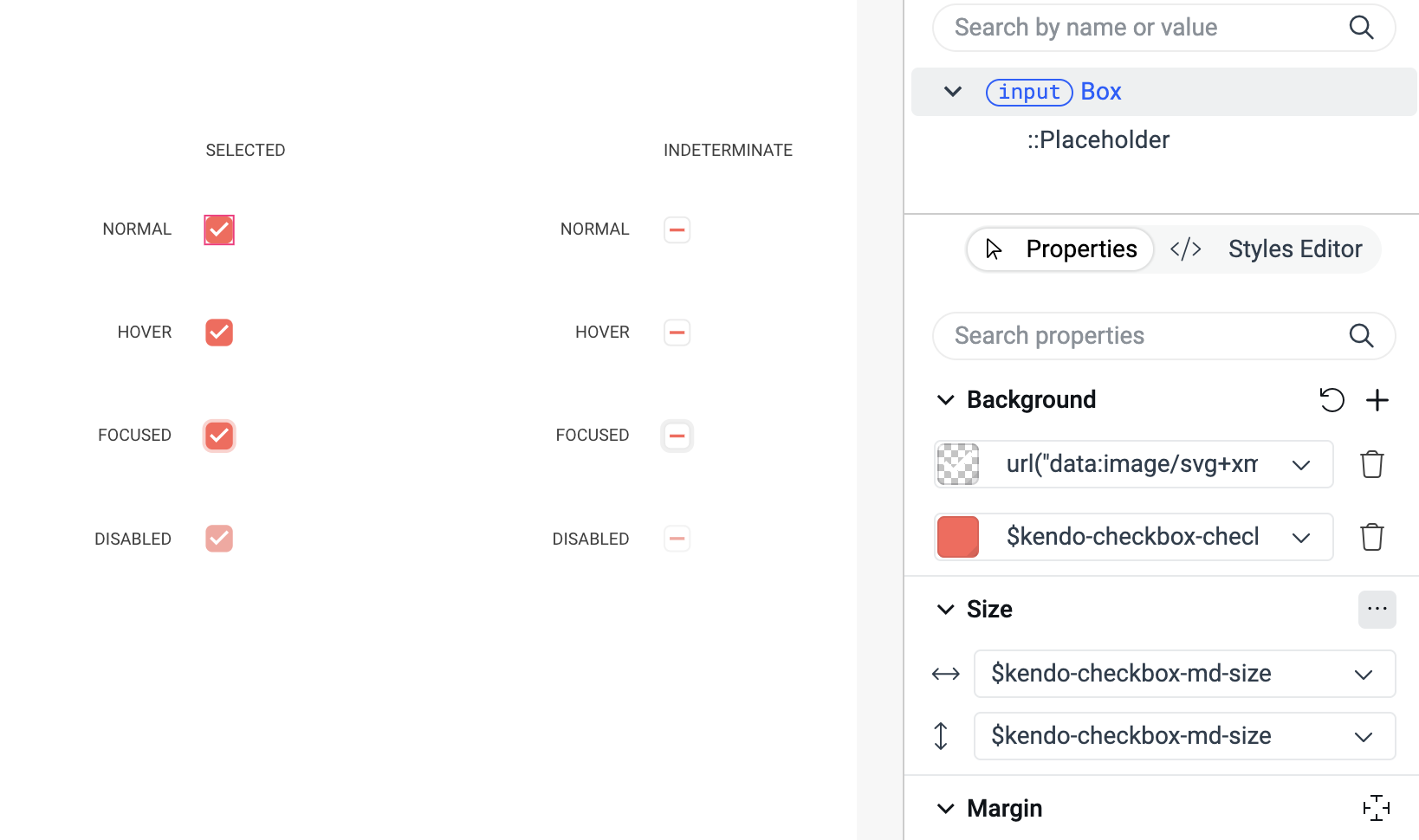Screen dimensions: 1419x840
Task: Add a new background layer with plus icon
Action: [x=1378, y=399]
